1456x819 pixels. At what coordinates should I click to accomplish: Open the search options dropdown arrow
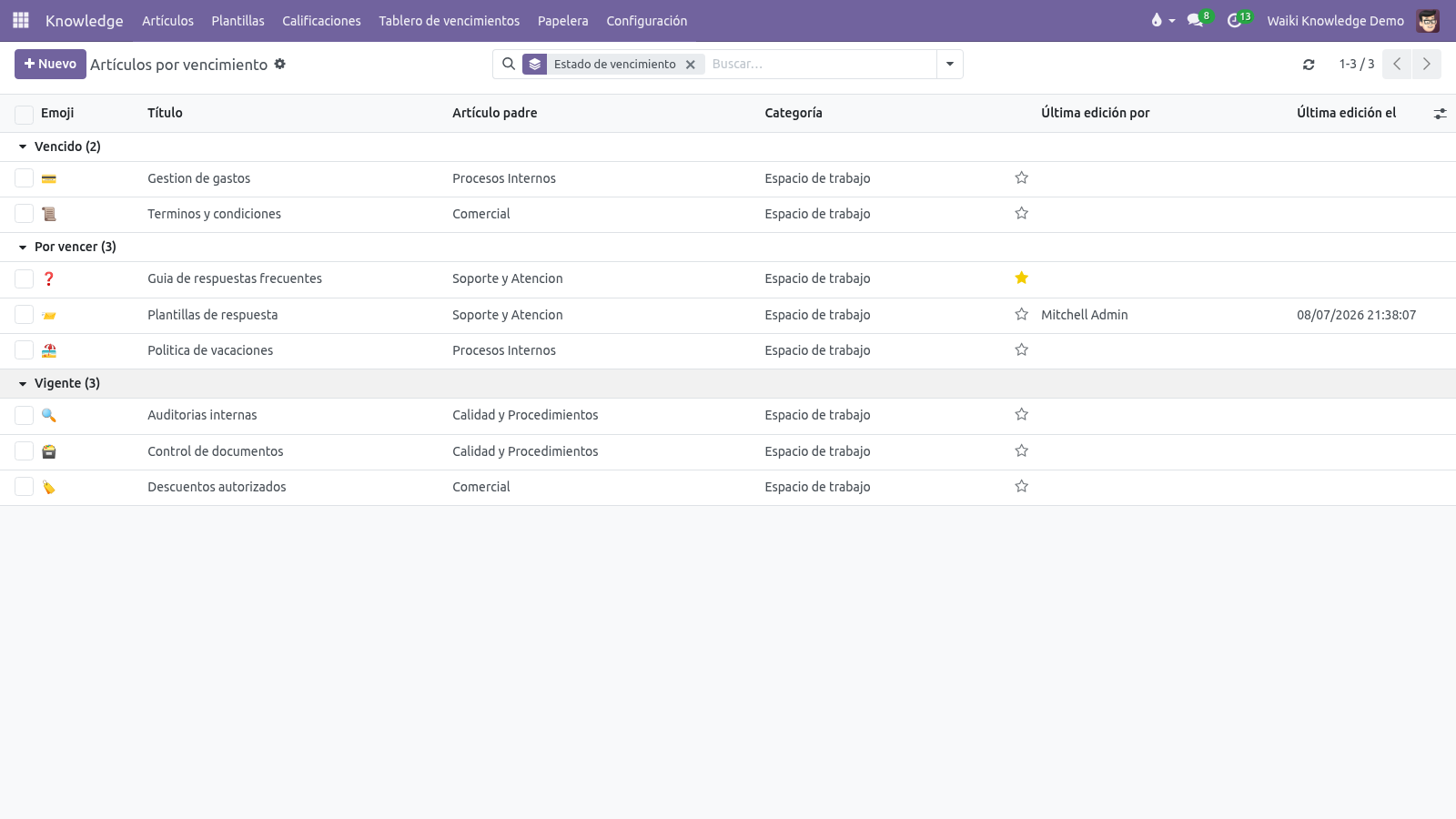click(x=950, y=64)
